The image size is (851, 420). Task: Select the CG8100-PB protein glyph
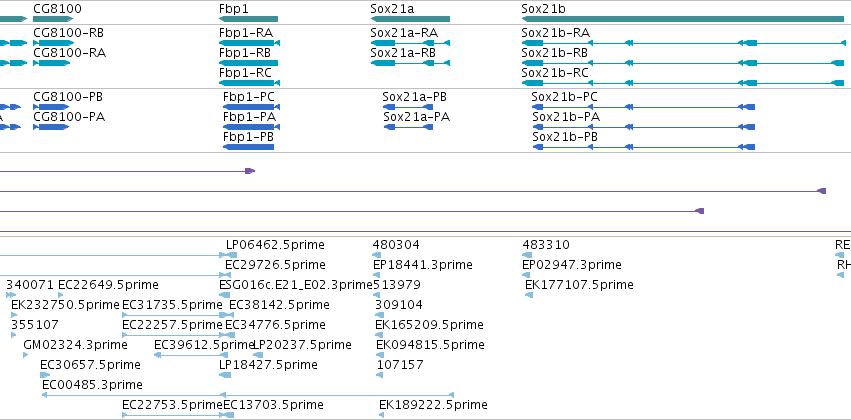point(51,107)
